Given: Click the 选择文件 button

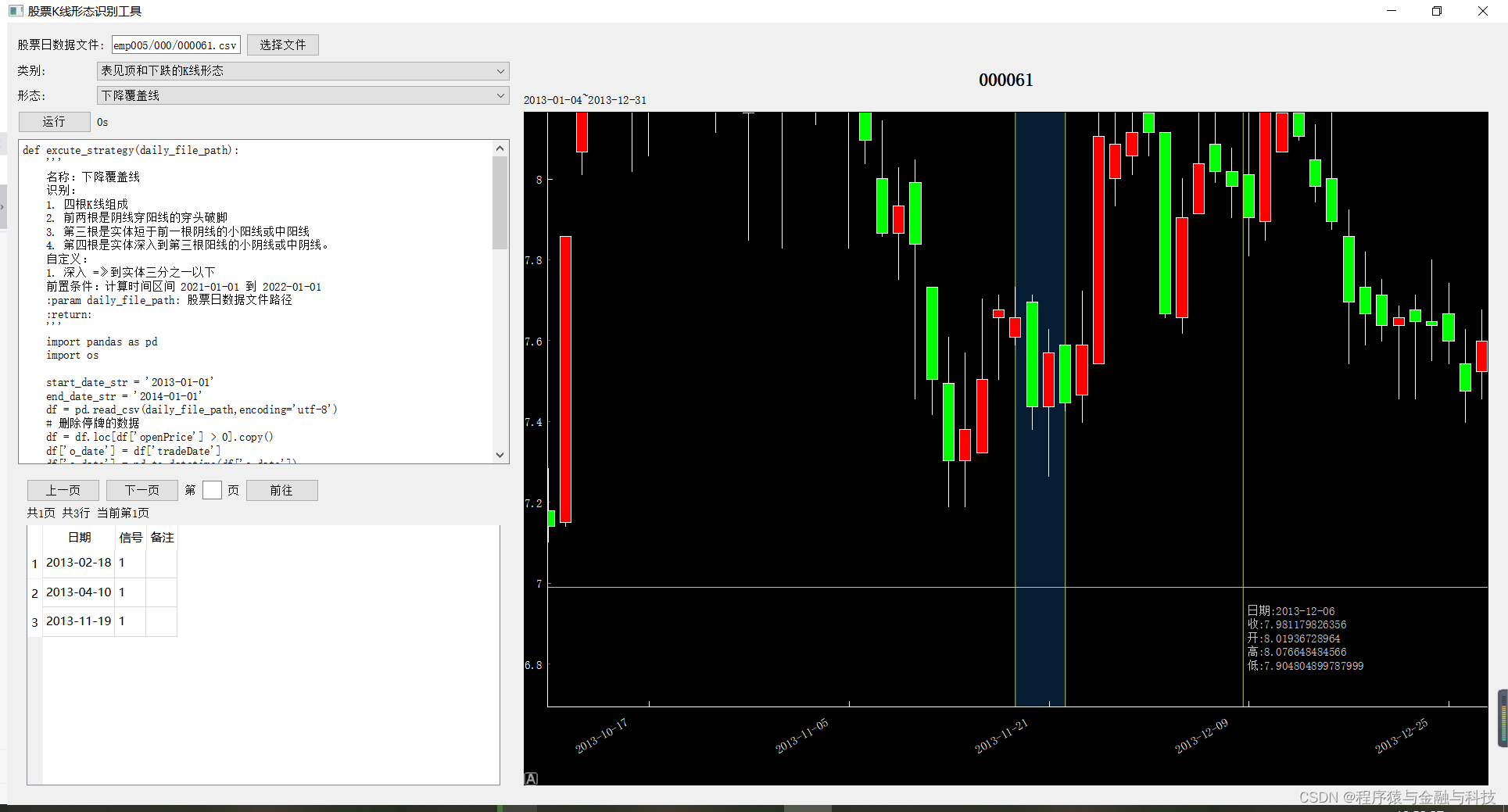Looking at the screenshot, I should pyautogui.click(x=283, y=45).
